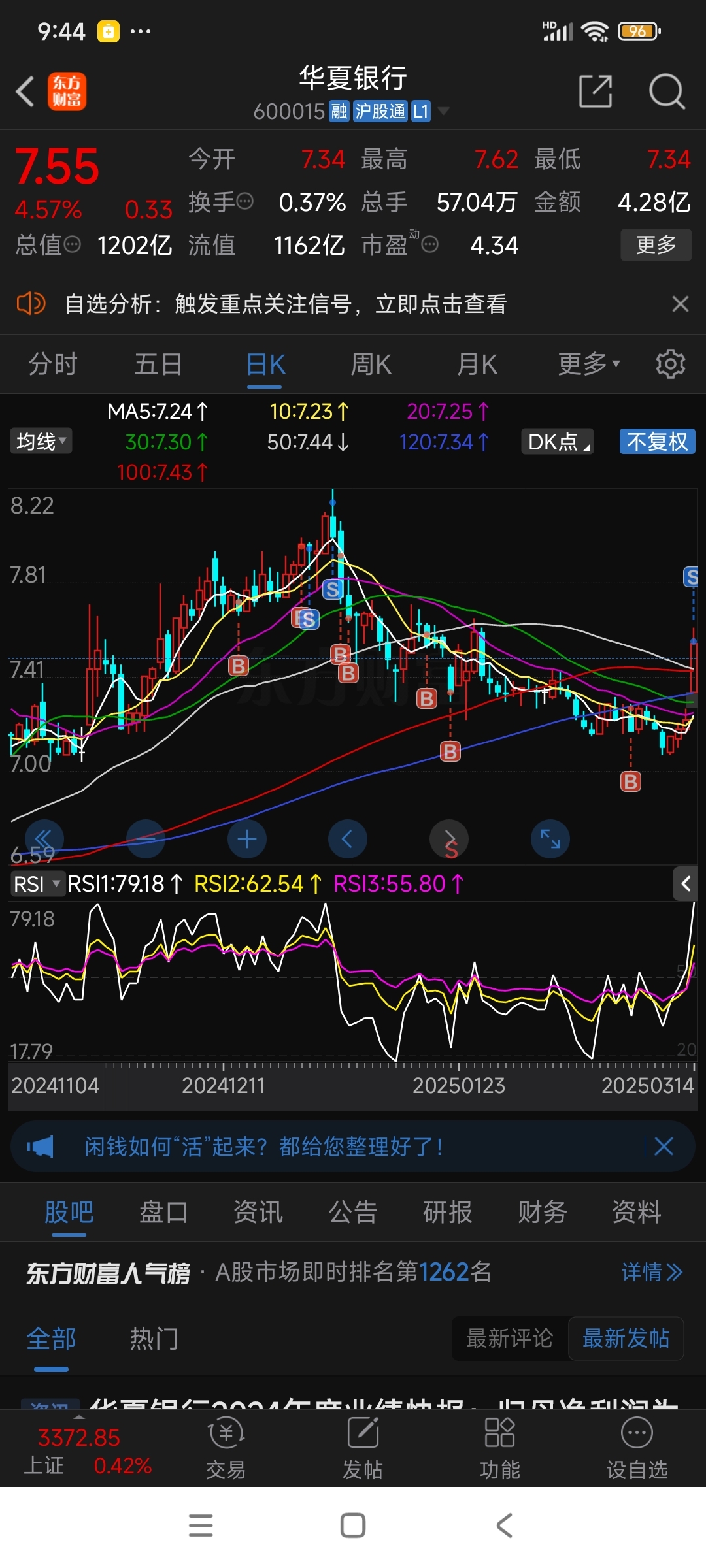
Task: Tap the lowest B marker near 7.00
Action: click(x=631, y=781)
